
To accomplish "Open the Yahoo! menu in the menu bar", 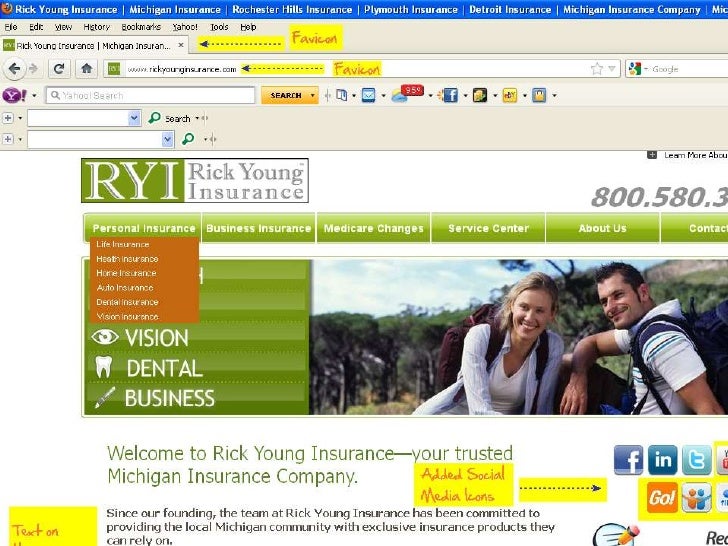I will [x=185, y=27].
